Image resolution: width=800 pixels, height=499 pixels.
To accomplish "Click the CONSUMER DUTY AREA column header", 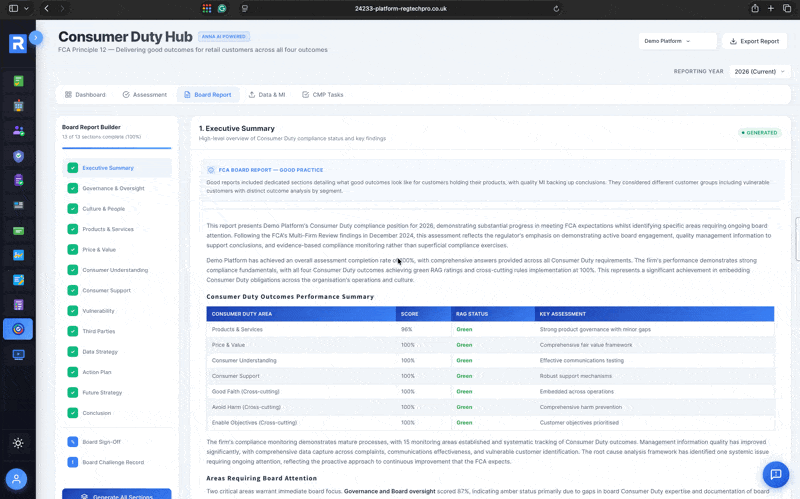I will pyautogui.click(x=301, y=314).
